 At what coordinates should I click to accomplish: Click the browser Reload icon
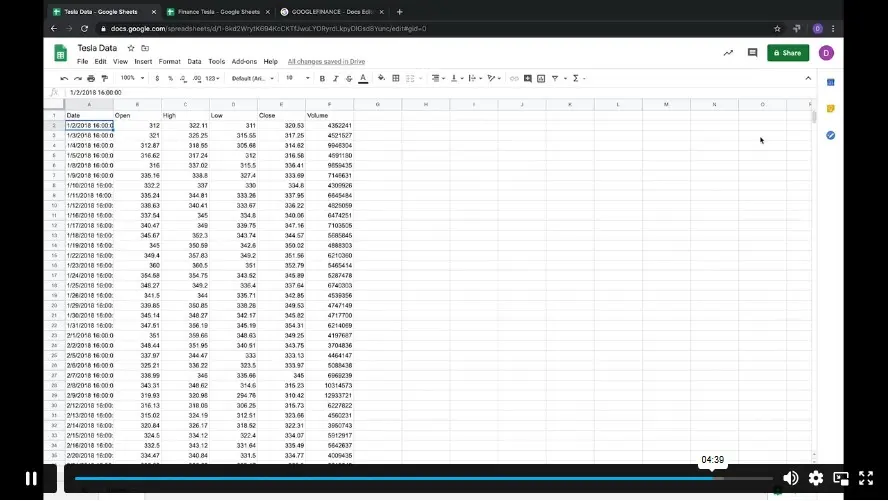coord(84,28)
